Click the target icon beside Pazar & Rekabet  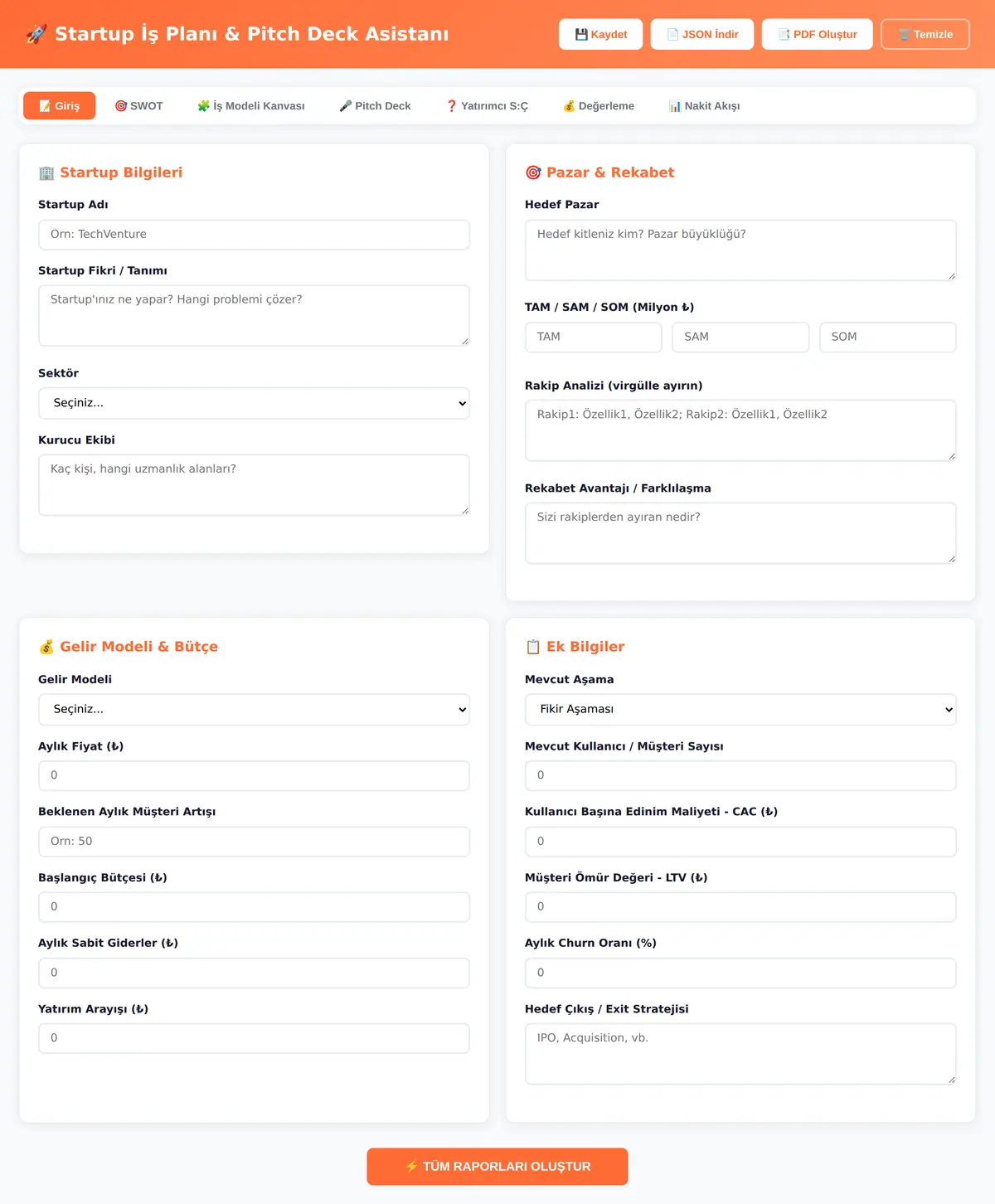(533, 172)
